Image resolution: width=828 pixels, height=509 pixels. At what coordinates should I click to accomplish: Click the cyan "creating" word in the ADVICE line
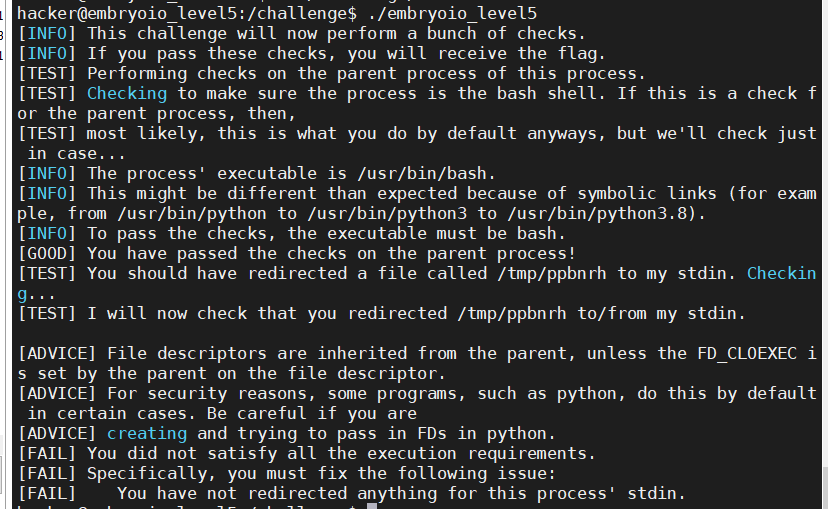click(x=146, y=433)
